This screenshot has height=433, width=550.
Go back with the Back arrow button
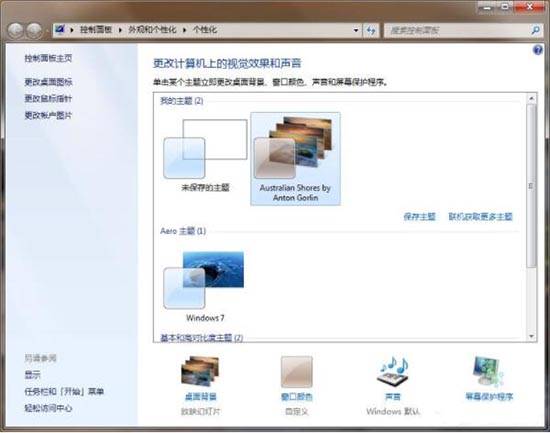(16, 31)
